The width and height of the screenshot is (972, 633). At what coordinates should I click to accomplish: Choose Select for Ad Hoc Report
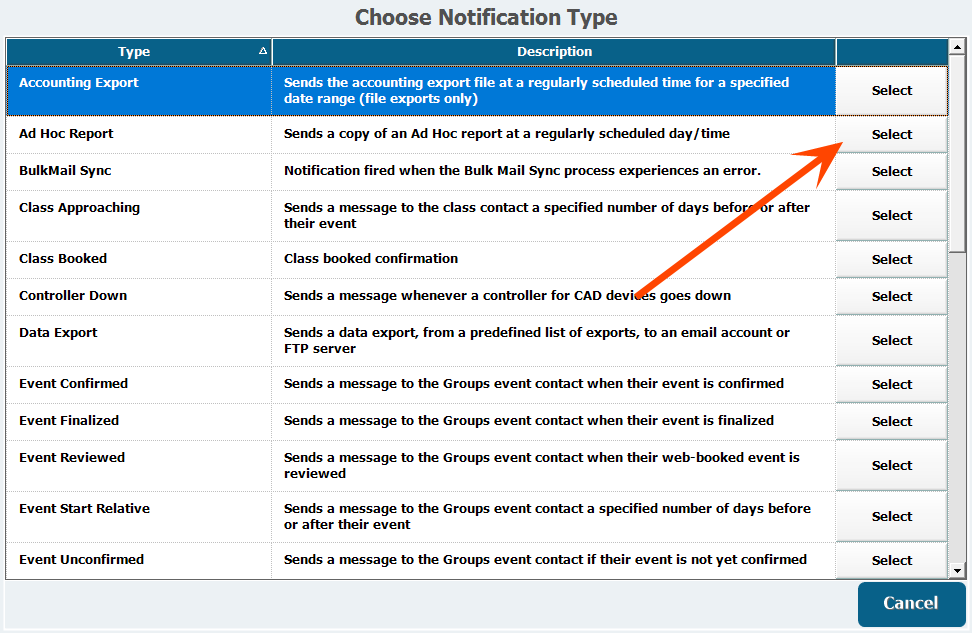[x=891, y=135]
